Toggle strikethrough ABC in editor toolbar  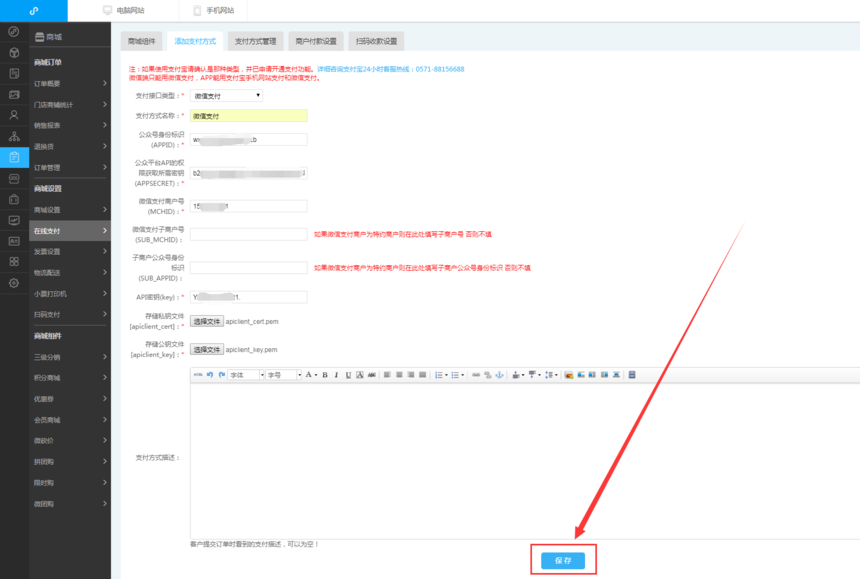point(372,374)
